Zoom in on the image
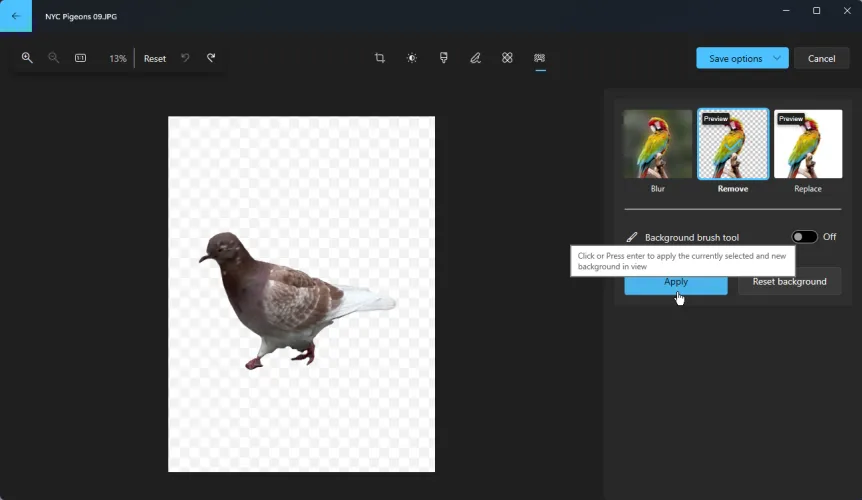 27,58
